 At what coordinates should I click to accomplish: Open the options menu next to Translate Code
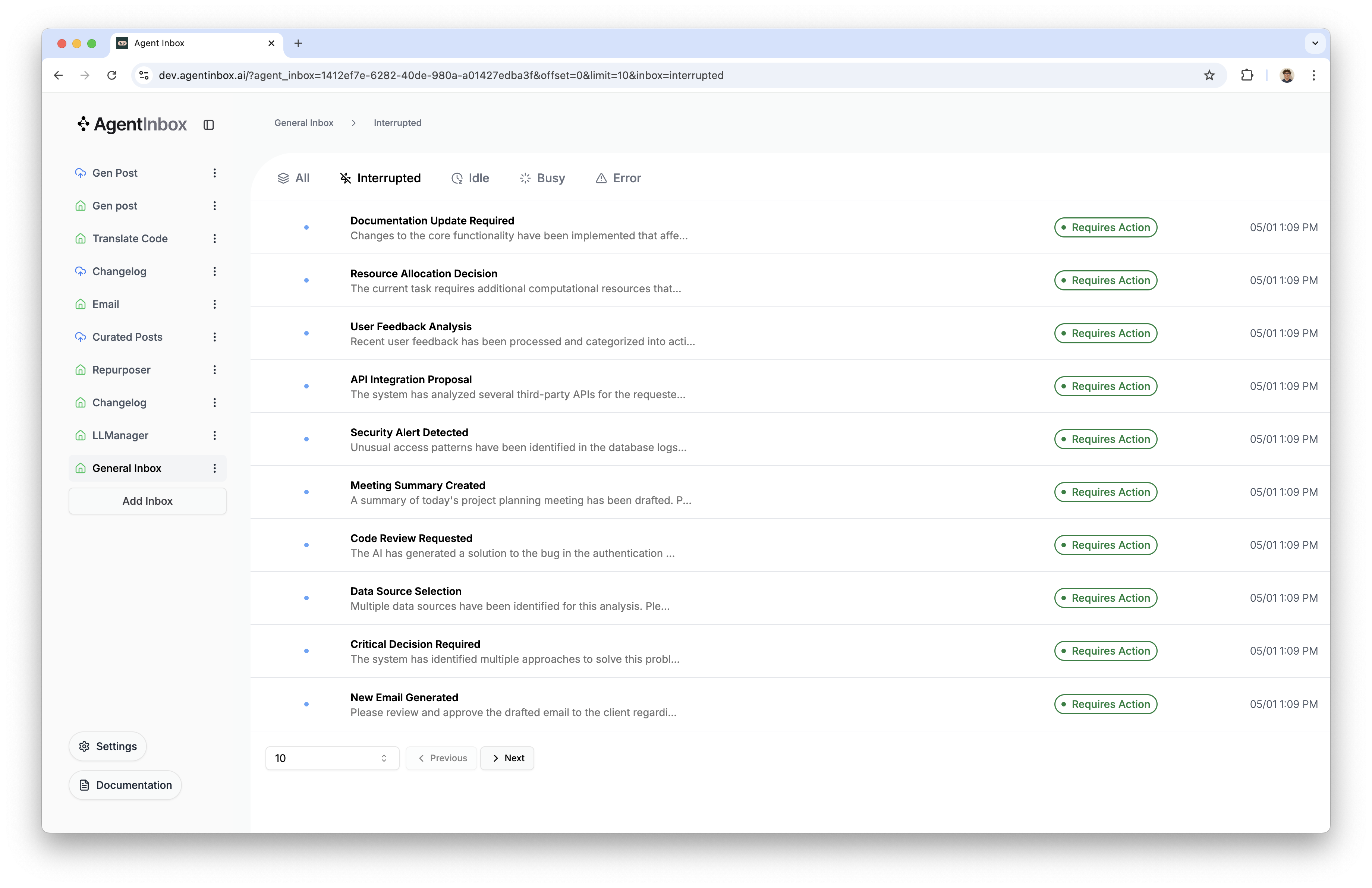[x=214, y=238]
